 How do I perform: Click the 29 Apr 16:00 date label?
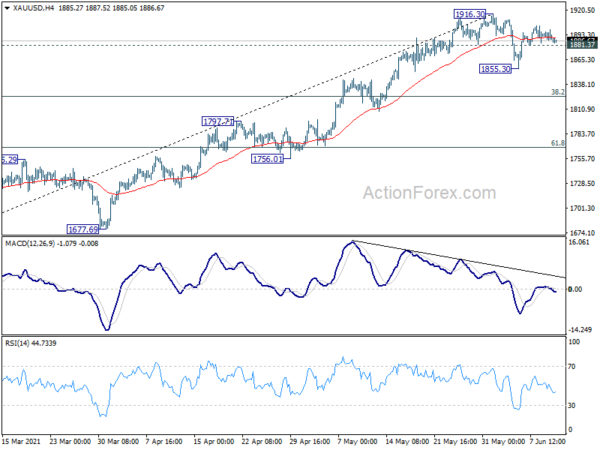(x=309, y=441)
